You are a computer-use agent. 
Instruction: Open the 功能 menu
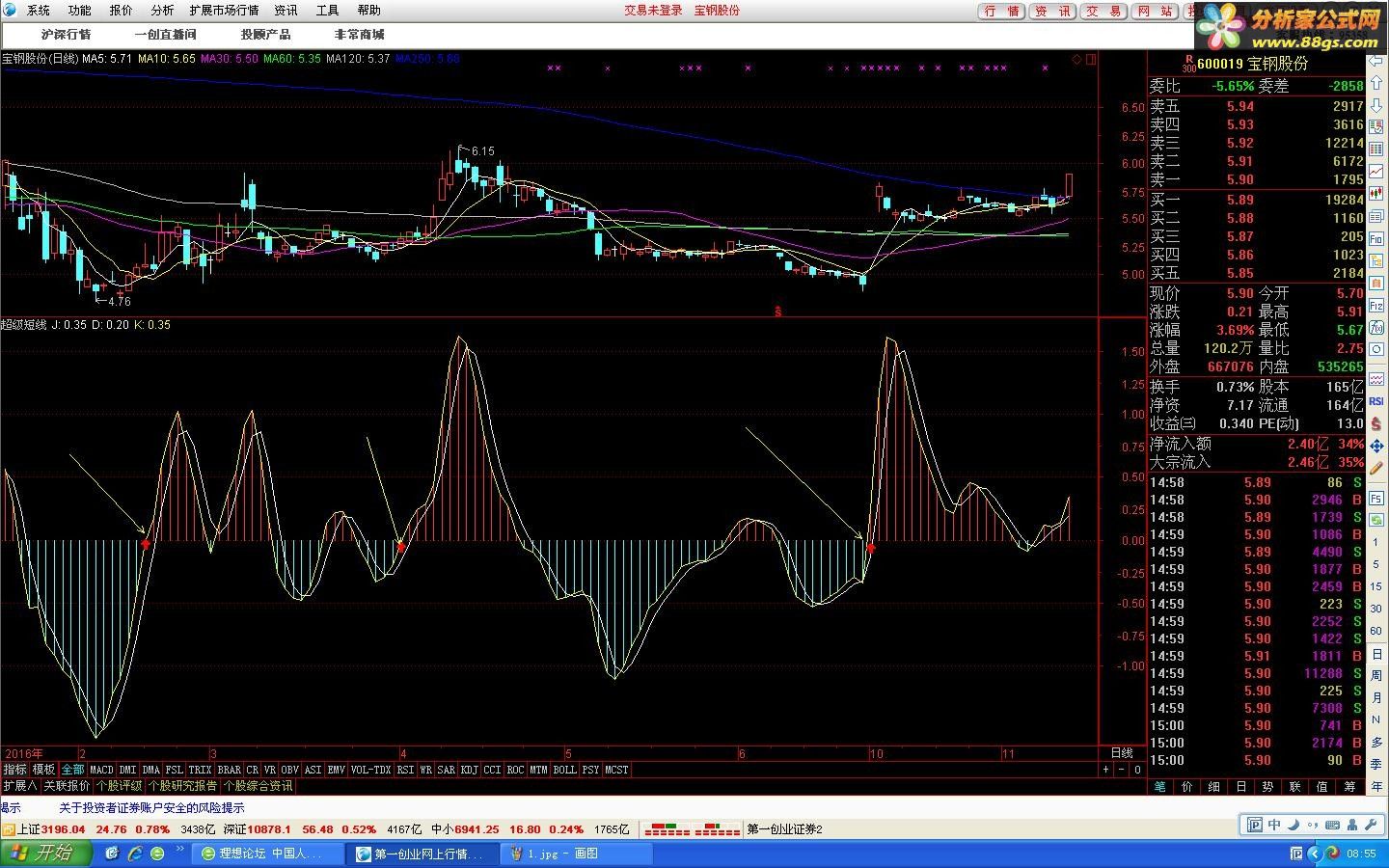[x=80, y=11]
